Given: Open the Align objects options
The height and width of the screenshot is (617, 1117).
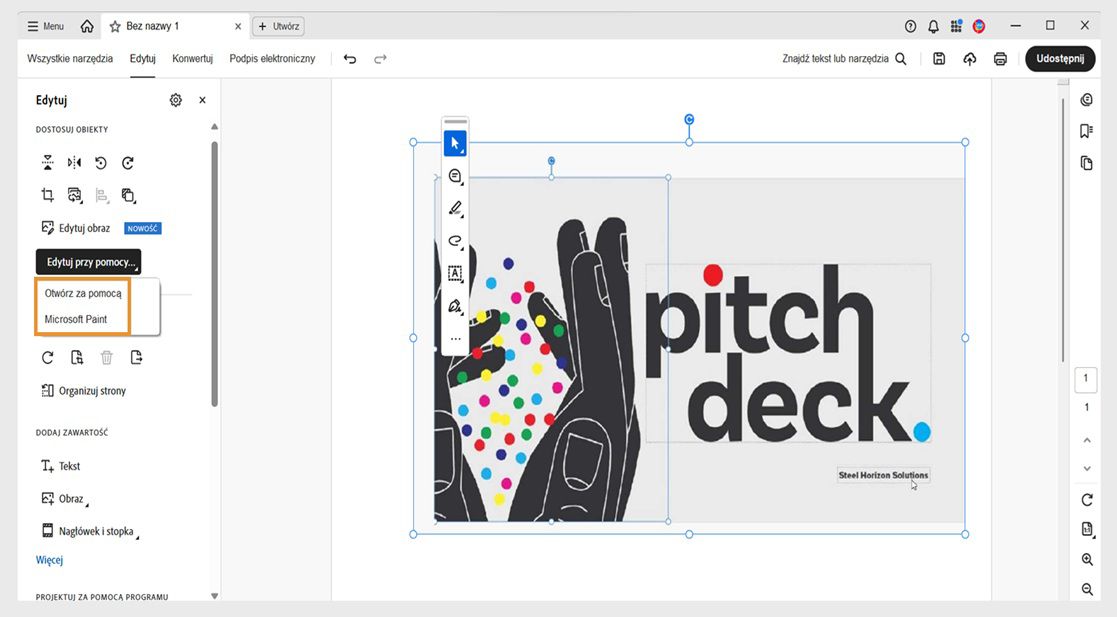Looking at the screenshot, I should coord(101,195).
